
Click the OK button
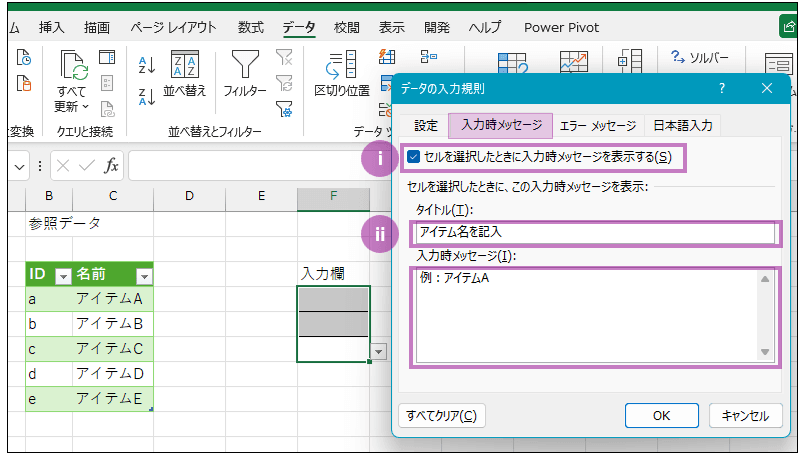[x=662, y=416]
